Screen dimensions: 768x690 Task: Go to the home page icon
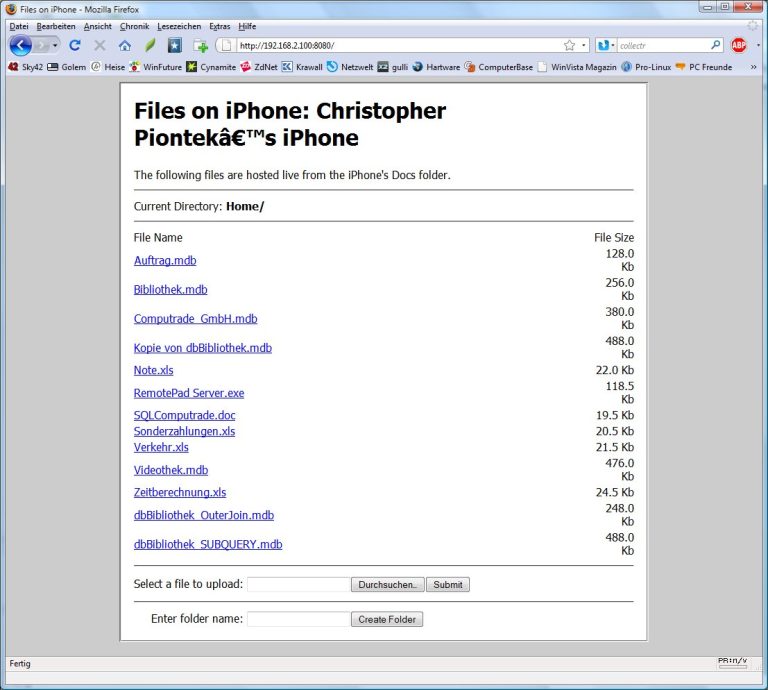[125, 46]
